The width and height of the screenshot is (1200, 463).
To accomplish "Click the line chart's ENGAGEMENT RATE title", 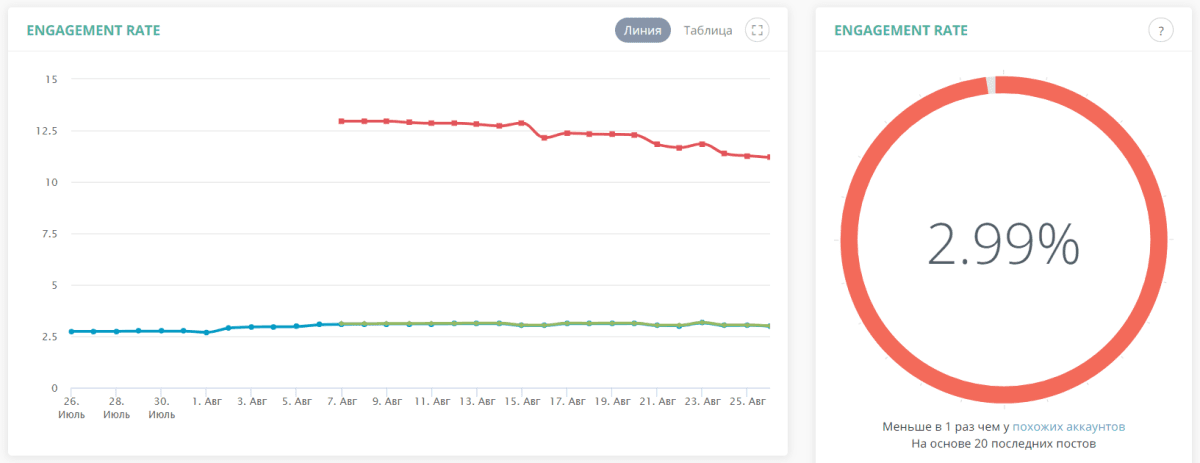I will pyautogui.click(x=93, y=30).
